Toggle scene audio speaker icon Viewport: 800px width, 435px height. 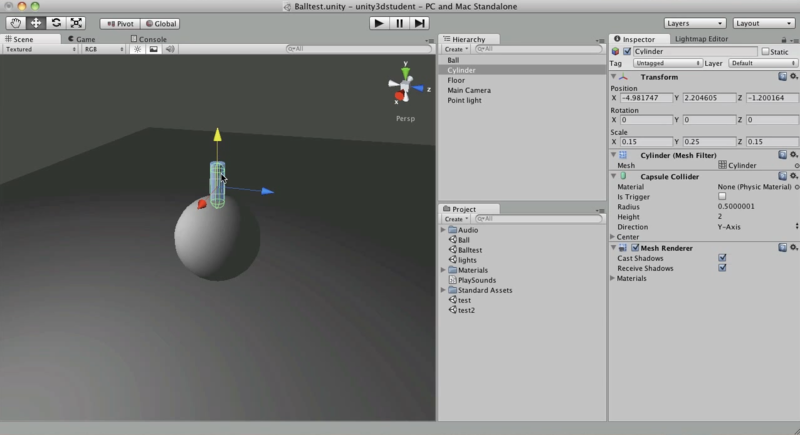tap(169, 49)
